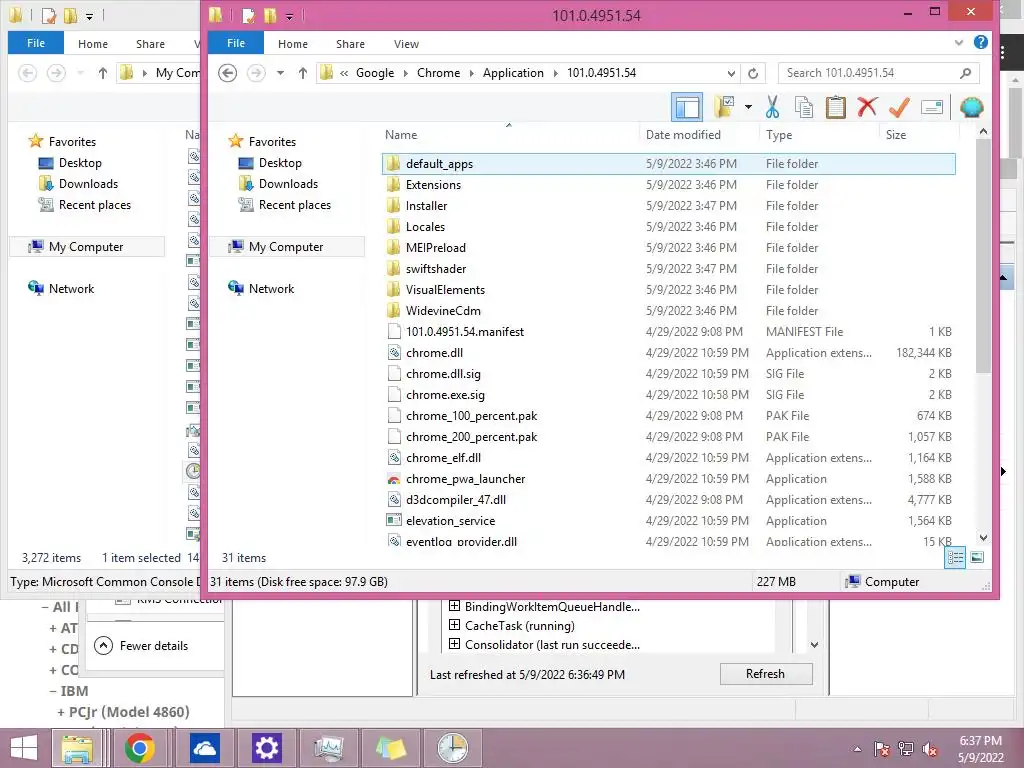The height and width of the screenshot is (768, 1024).
Task: Open Chrome from the taskbar
Action: (x=139, y=748)
